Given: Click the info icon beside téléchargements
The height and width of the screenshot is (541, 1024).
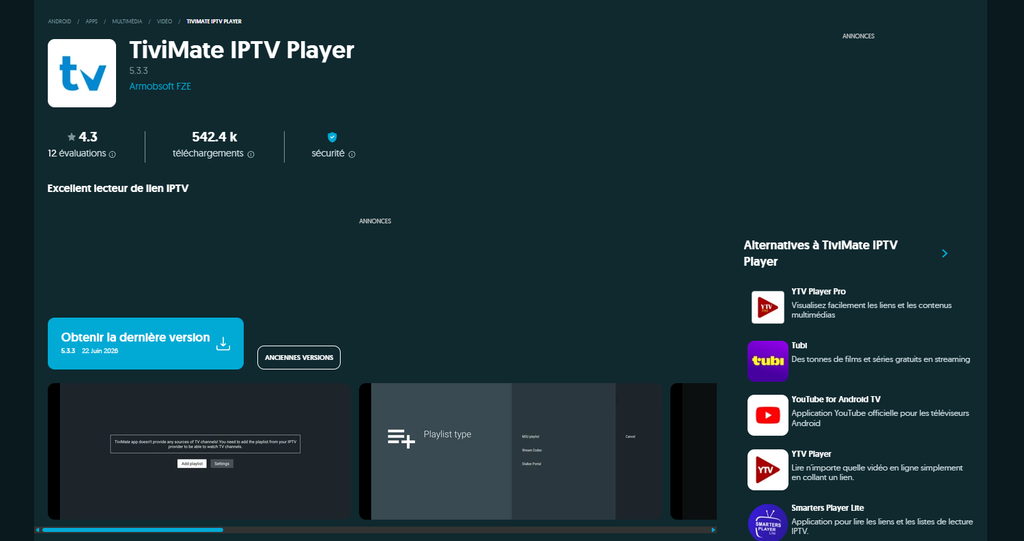Looking at the screenshot, I should pos(251,155).
